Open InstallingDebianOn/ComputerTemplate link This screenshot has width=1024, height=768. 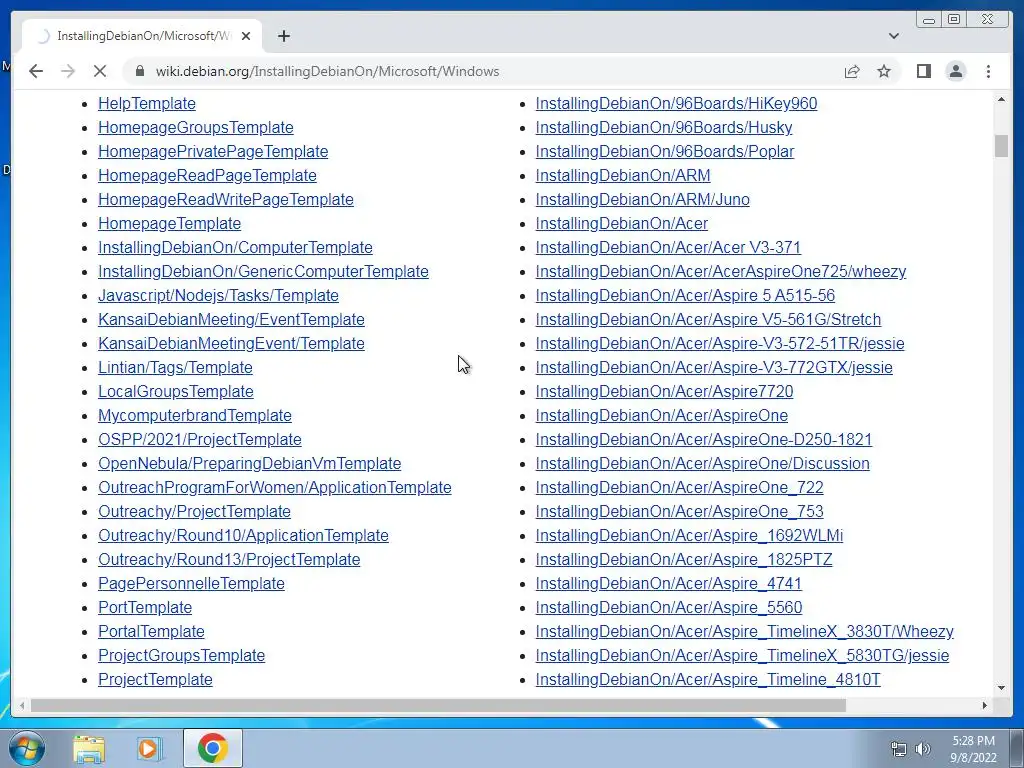coord(235,248)
